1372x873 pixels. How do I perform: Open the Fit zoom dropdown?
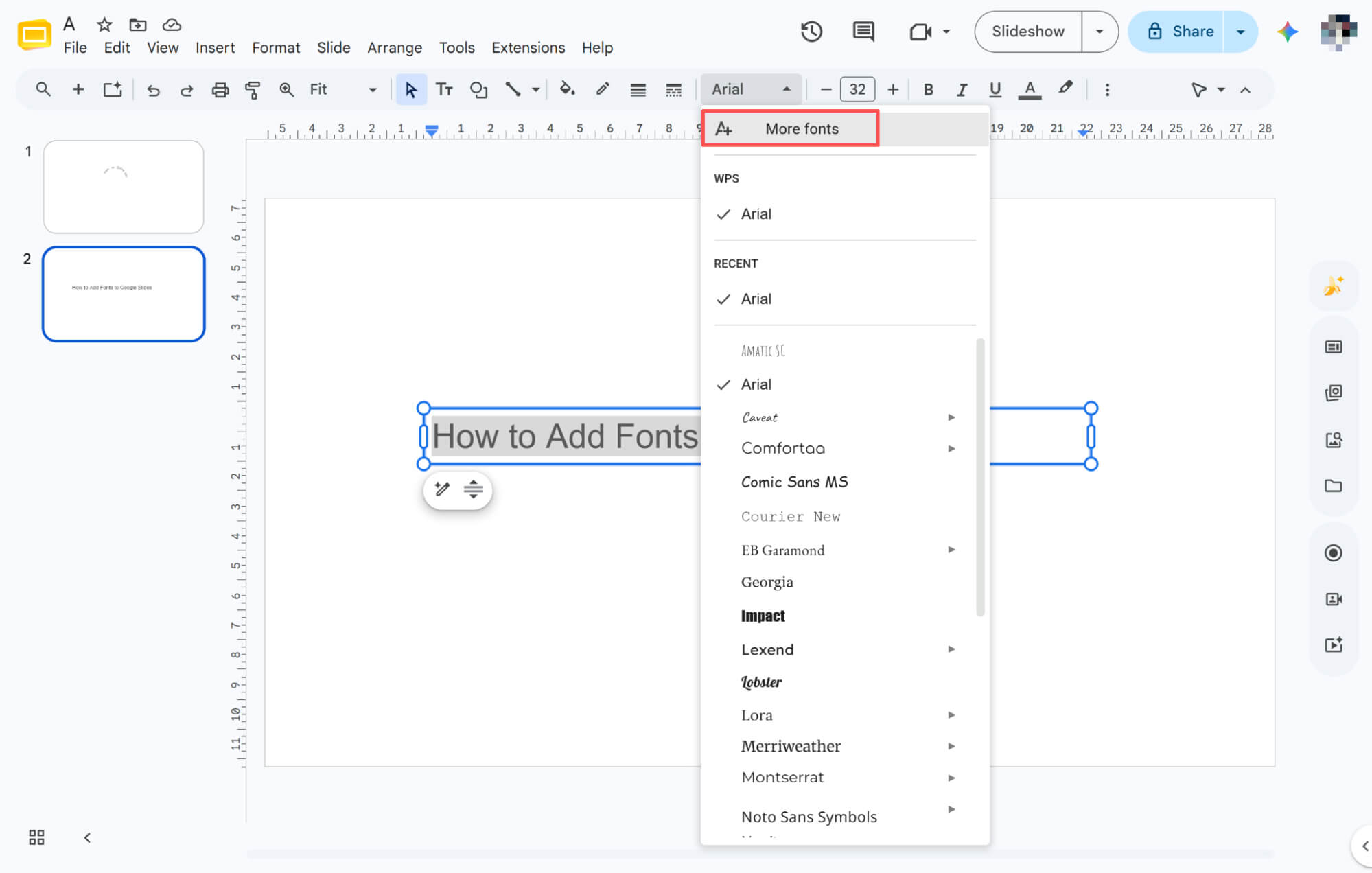coord(342,90)
